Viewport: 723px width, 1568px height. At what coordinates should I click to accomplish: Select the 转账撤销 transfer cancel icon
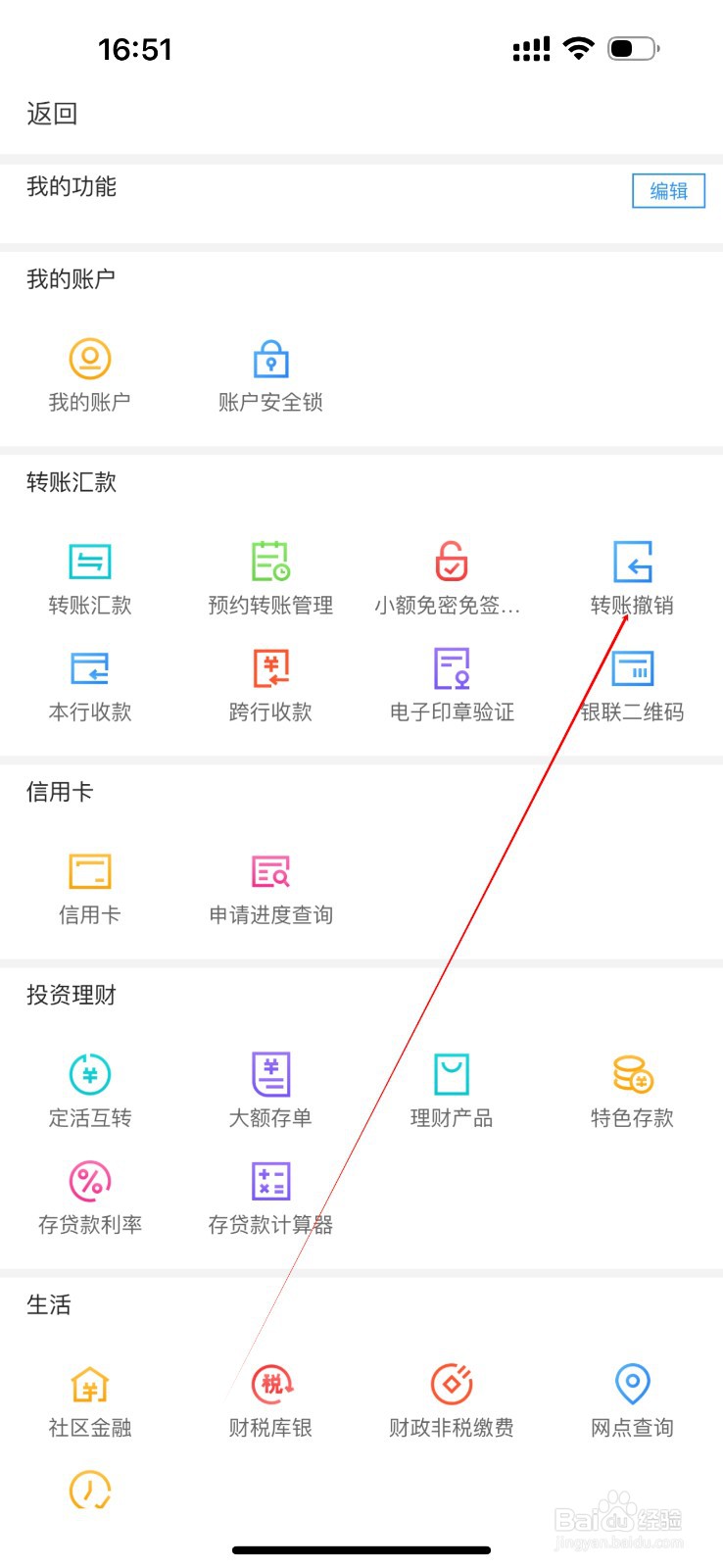click(x=633, y=562)
